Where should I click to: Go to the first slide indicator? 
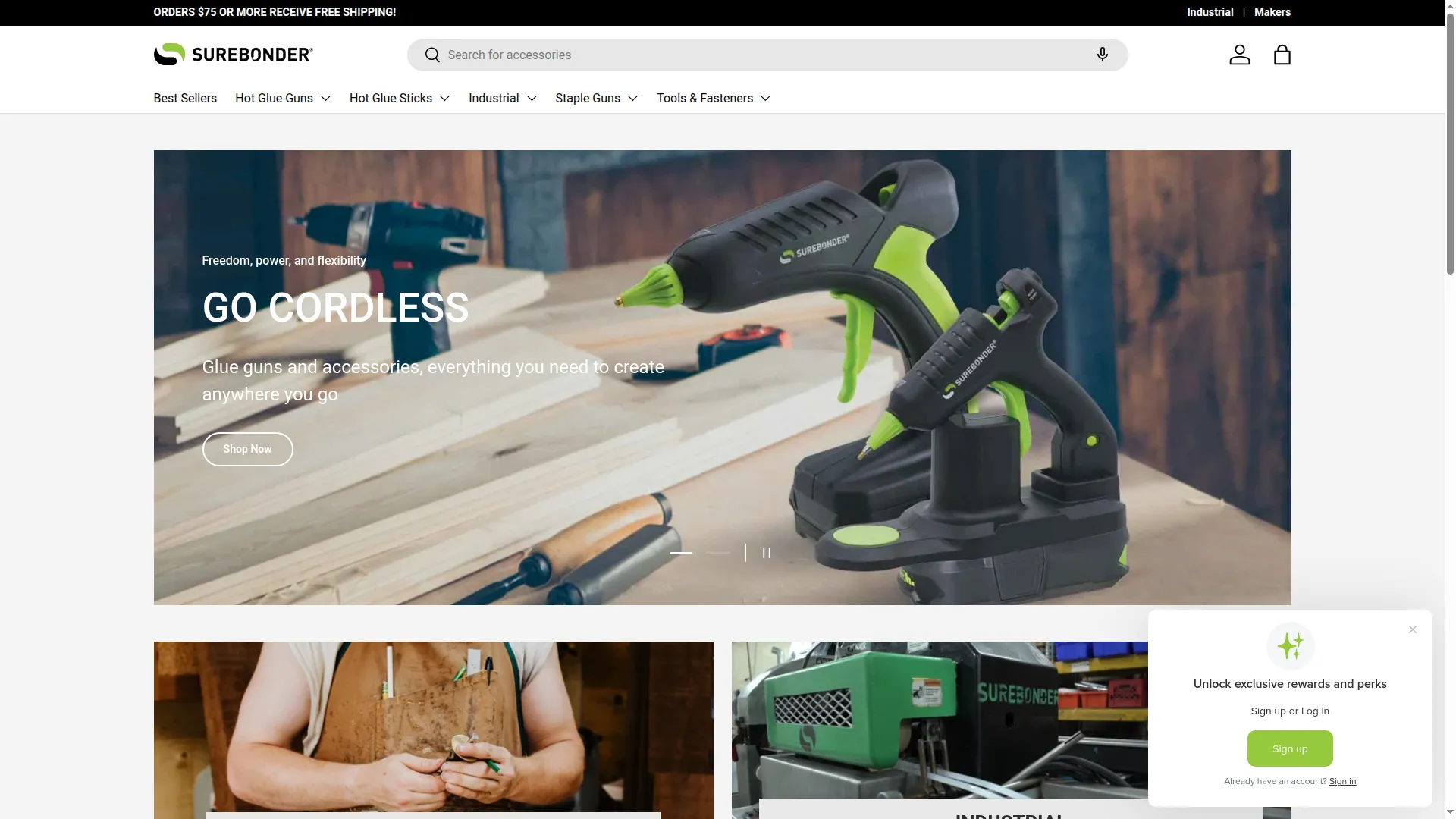pos(681,553)
